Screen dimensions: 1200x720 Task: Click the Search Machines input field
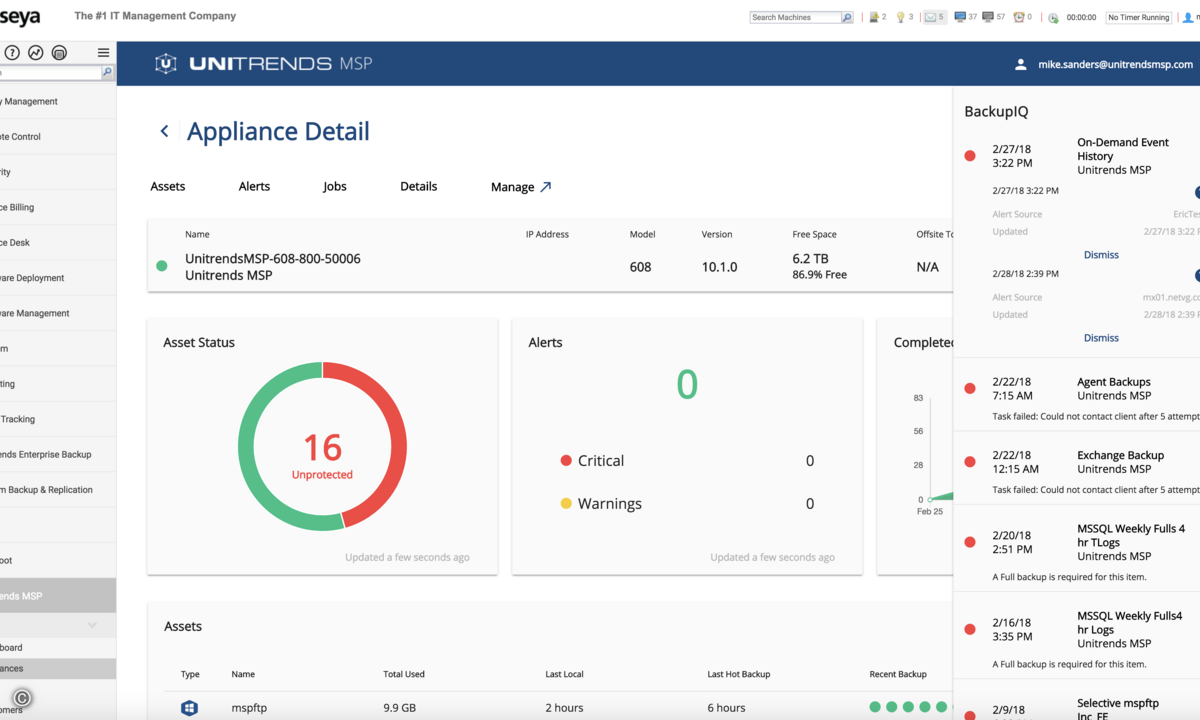tap(795, 17)
